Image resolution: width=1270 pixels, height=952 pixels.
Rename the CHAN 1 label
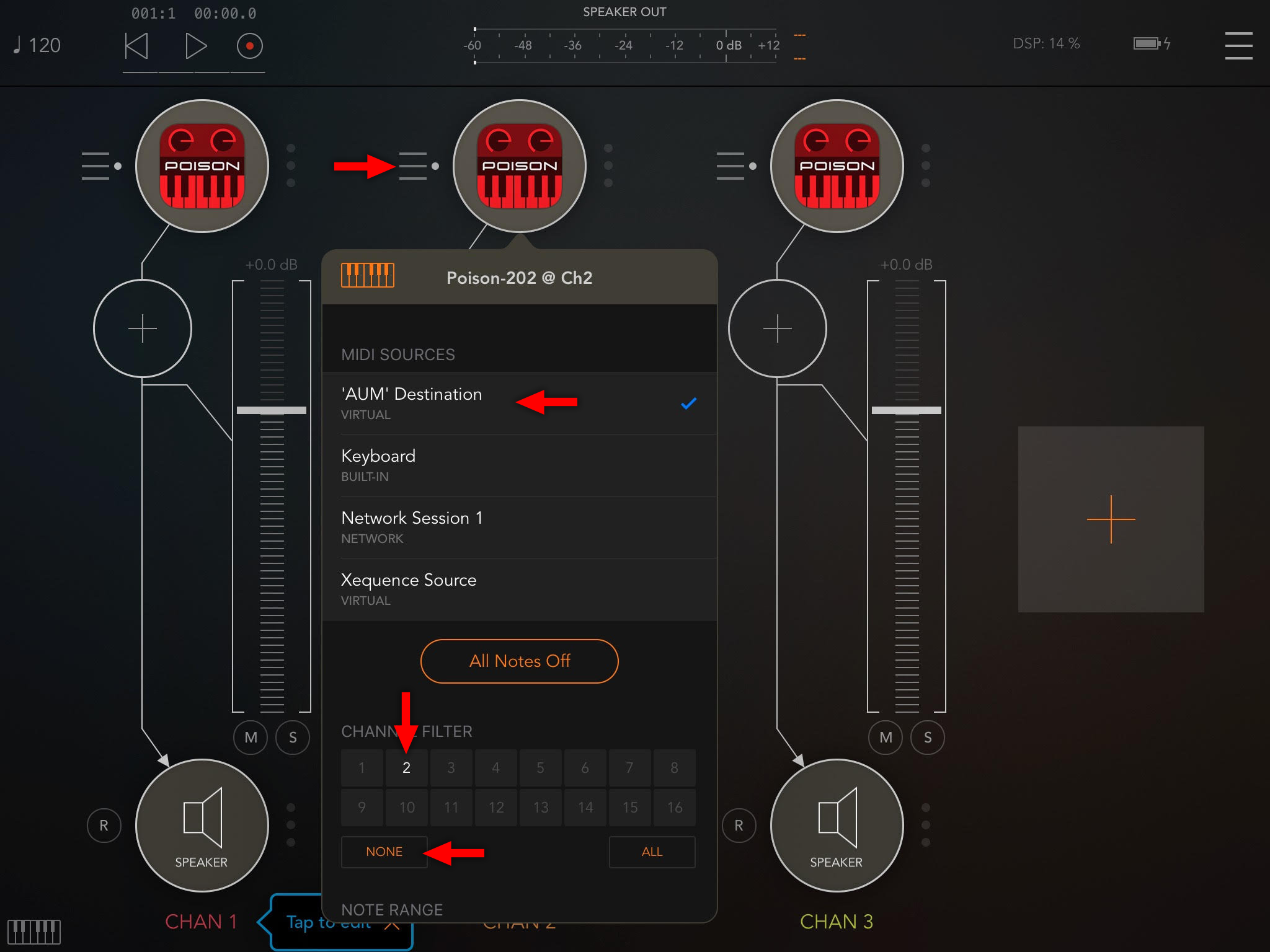[202, 922]
